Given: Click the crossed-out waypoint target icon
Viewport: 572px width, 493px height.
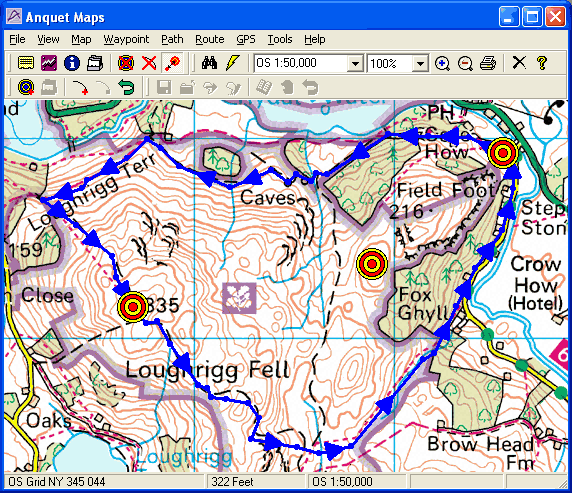Looking at the screenshot, I should pyautogui.click(x=126, y=63).
